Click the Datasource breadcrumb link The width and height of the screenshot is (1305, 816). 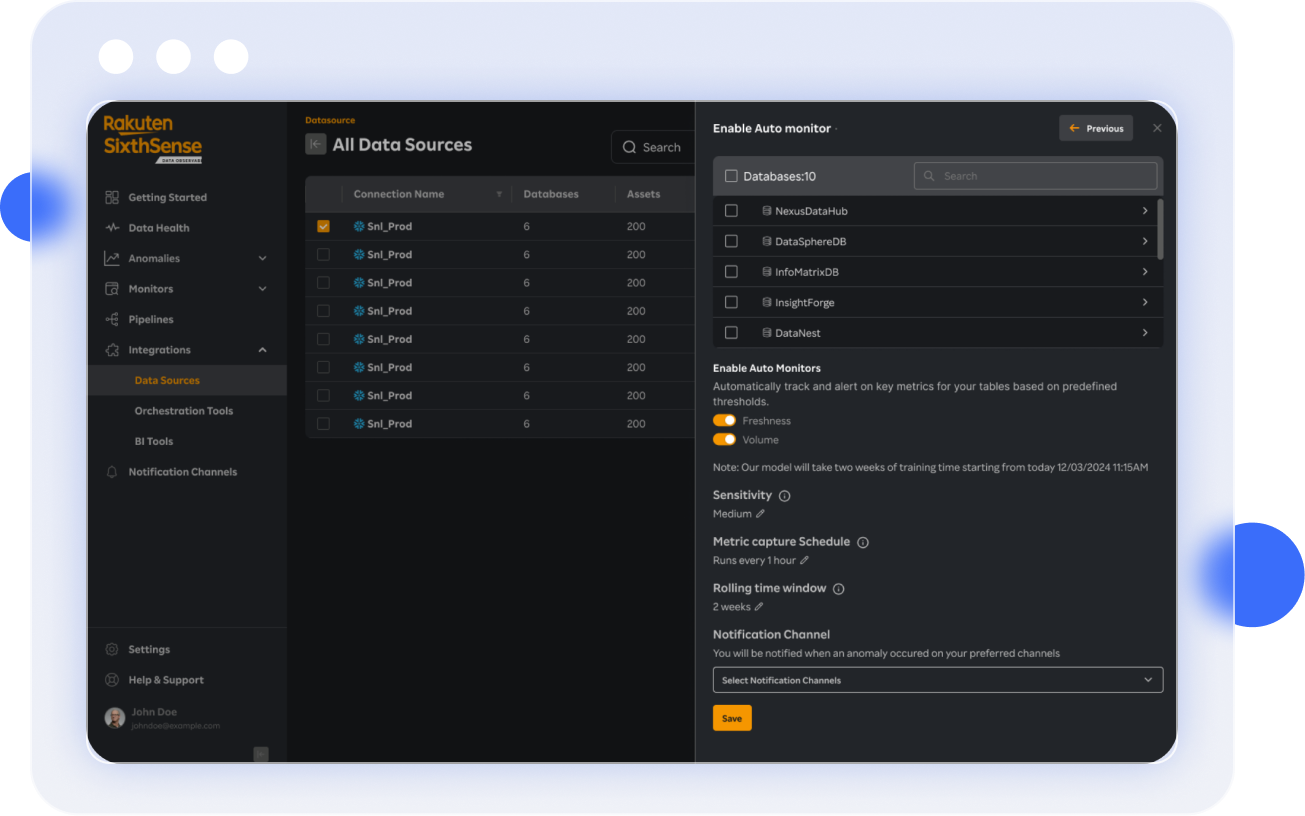[x=330, y=120]
